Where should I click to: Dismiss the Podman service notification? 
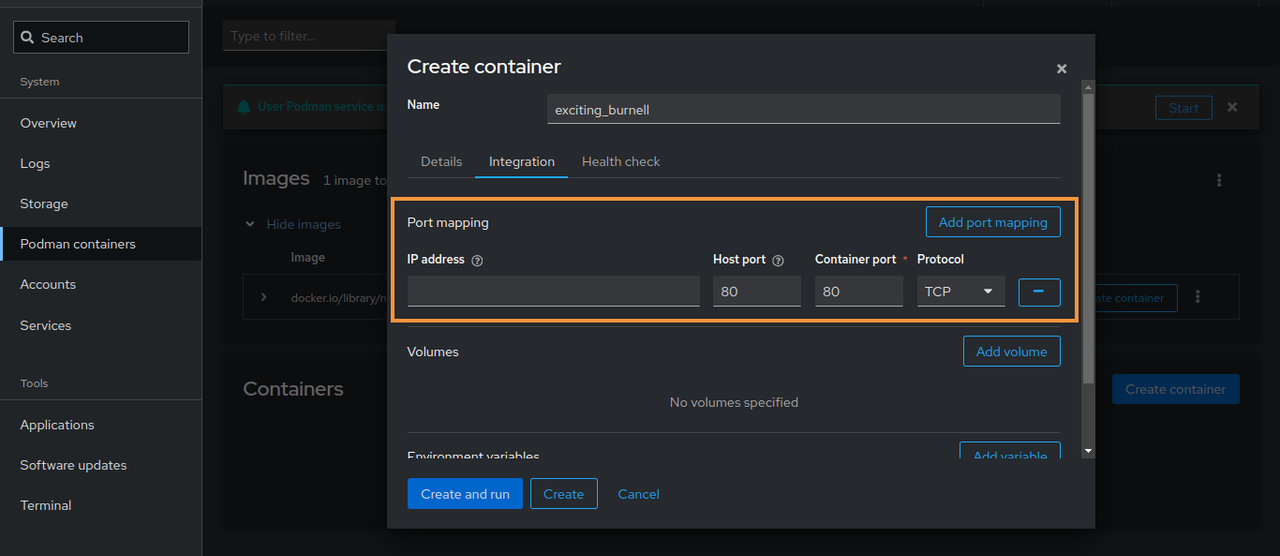click(x=1232, y=107)
